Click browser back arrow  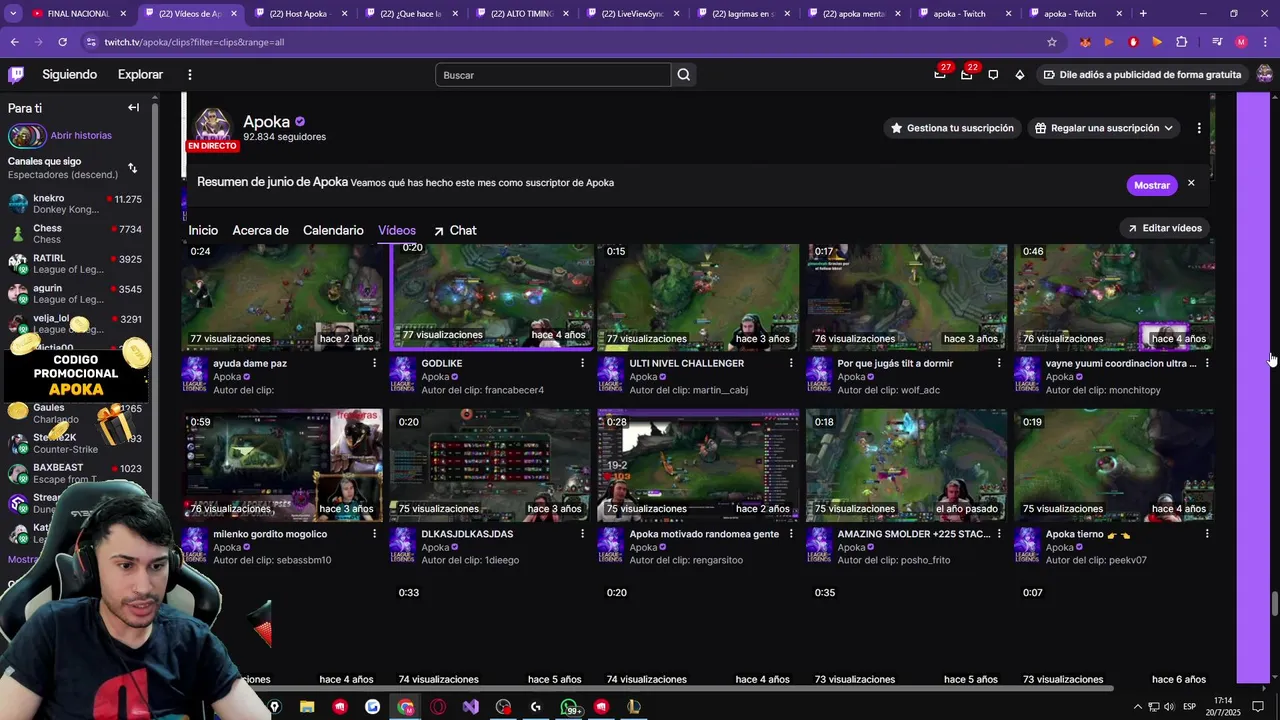point(14,42)
